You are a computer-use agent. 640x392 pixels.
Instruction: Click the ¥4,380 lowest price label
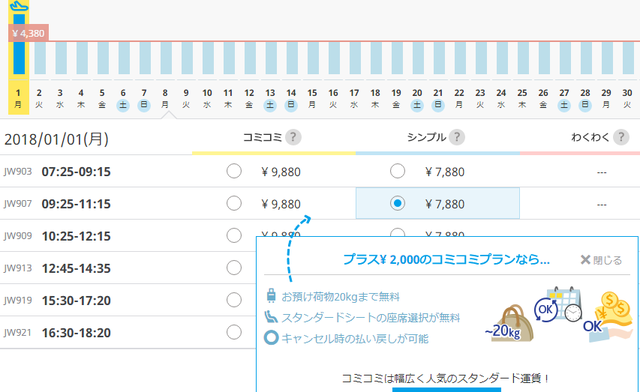(29, 33)
